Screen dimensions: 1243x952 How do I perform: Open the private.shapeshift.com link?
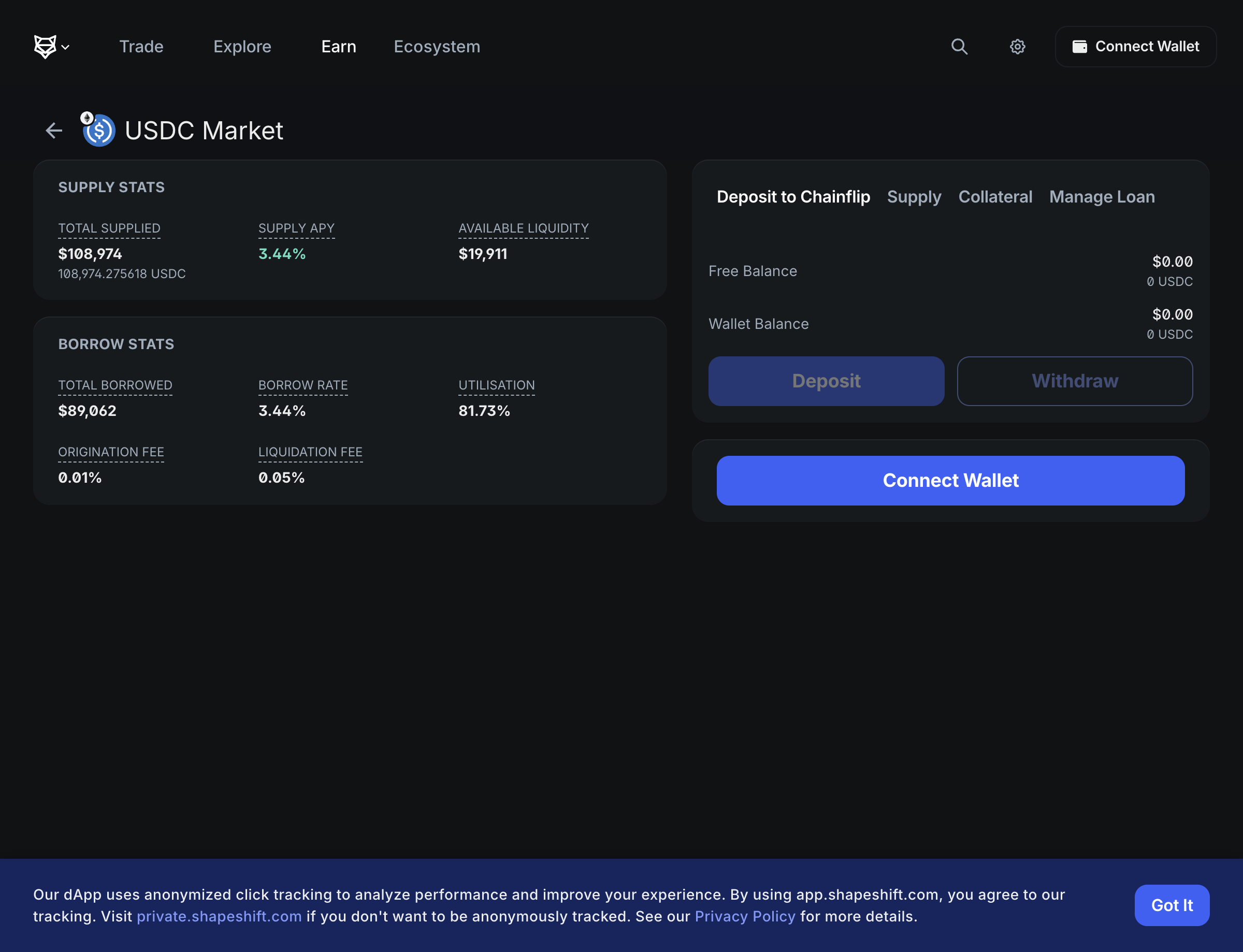[x=219, y=916]
